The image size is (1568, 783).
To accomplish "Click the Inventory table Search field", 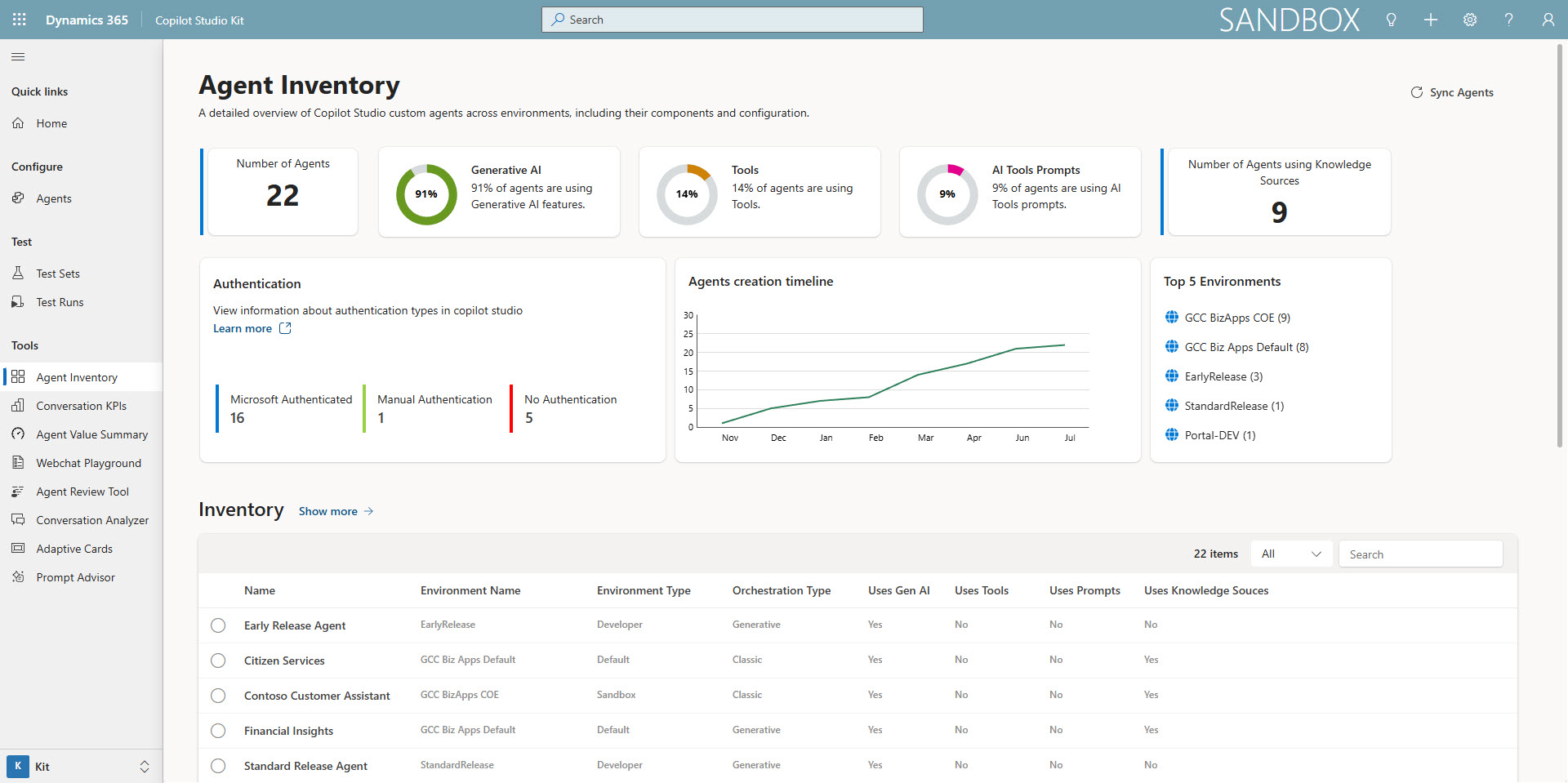I will [x=1420, y=554].
